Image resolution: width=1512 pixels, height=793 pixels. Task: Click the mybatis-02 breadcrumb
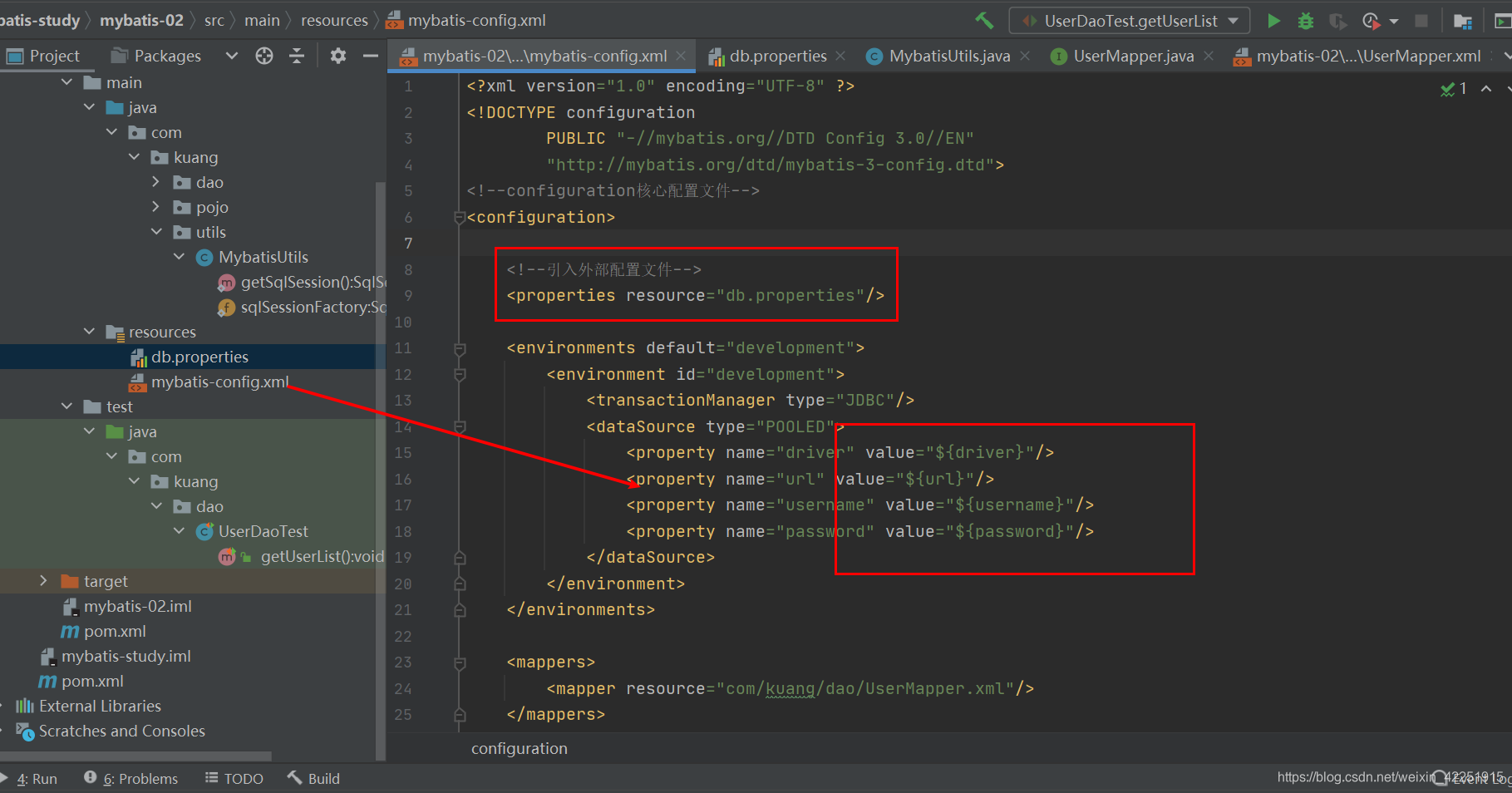(141, 20)
